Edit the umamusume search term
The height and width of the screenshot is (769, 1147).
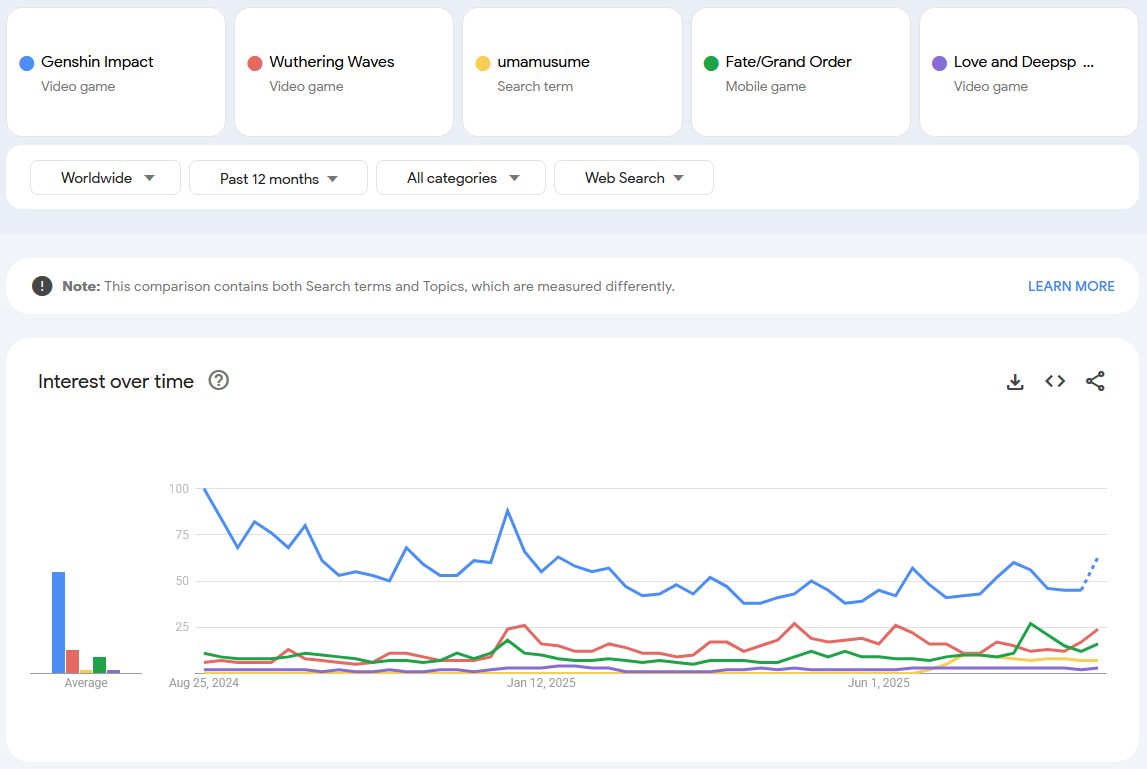coord(572,72)
